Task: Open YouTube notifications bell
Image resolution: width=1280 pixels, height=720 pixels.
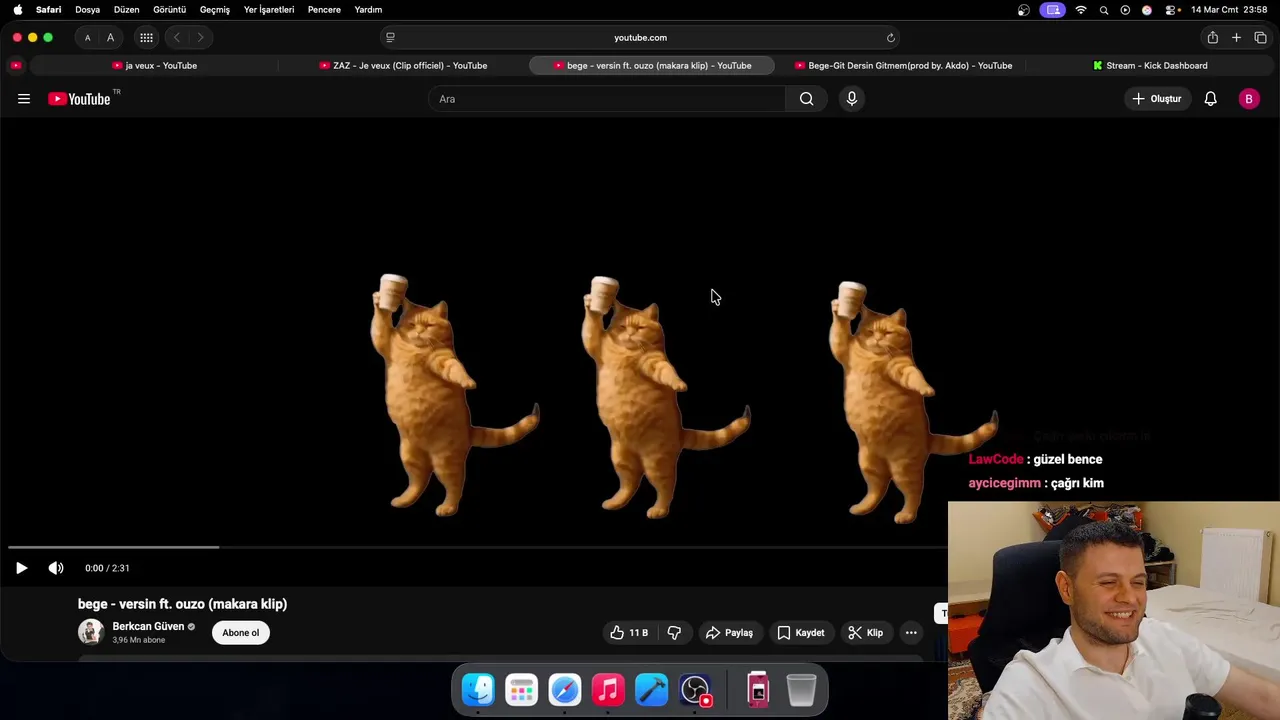Action: (1210, 99)
